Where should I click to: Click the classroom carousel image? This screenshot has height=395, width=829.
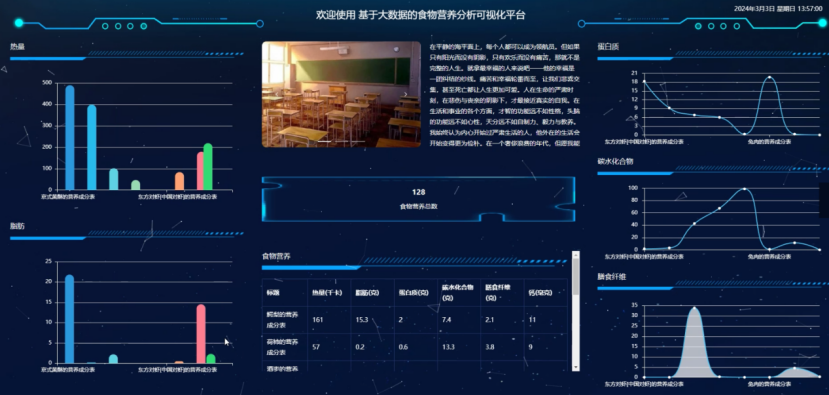[x=341, y=94]
